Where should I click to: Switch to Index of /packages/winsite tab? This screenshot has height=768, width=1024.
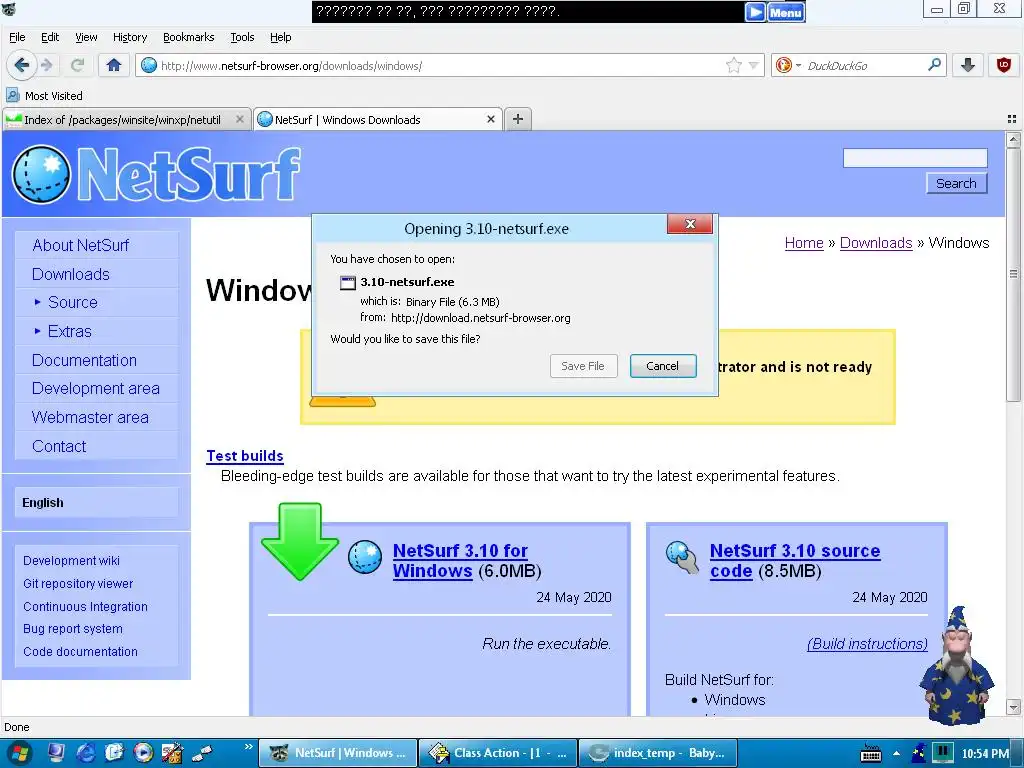(122, 120)
